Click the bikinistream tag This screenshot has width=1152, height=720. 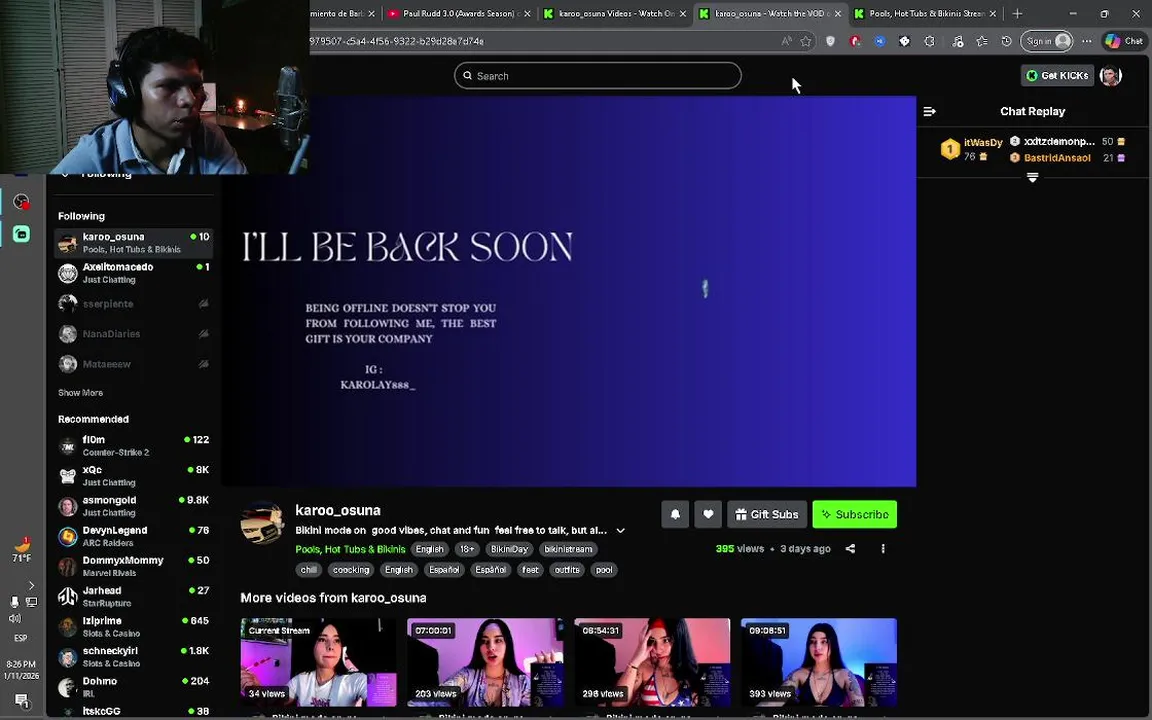568,550
